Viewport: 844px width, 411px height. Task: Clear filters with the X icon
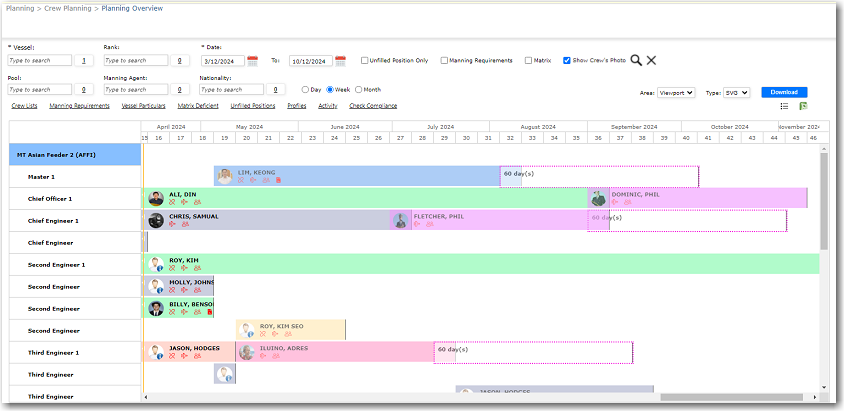click(651, 61)
